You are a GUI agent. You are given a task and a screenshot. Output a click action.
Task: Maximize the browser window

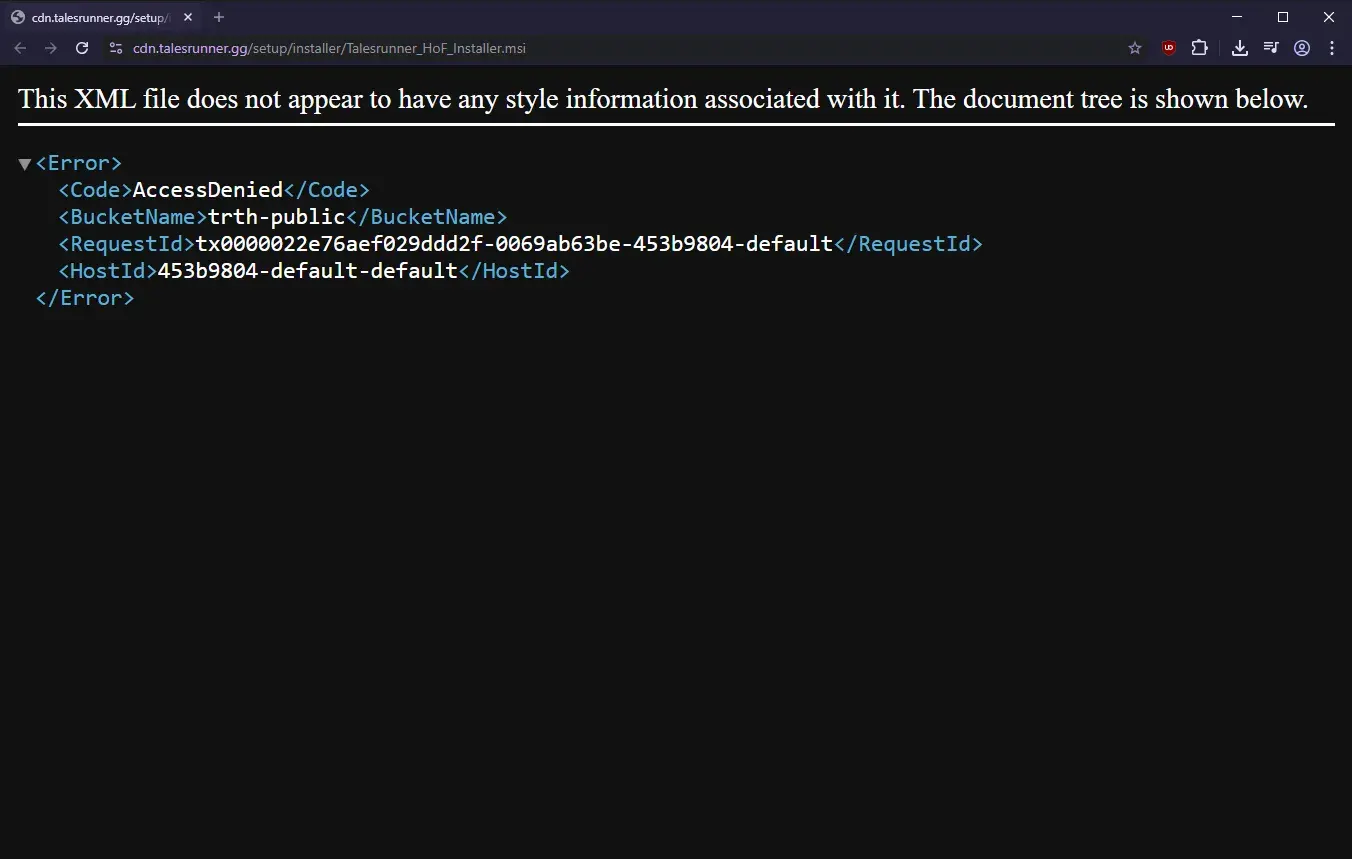click(x=1283, y=17)
